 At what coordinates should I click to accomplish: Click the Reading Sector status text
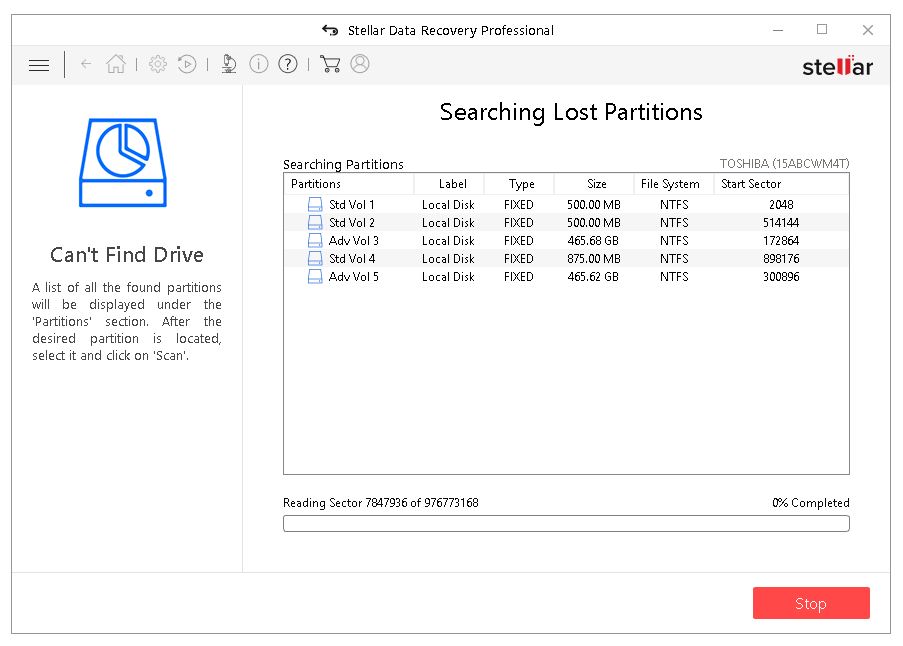coord(381,503)
